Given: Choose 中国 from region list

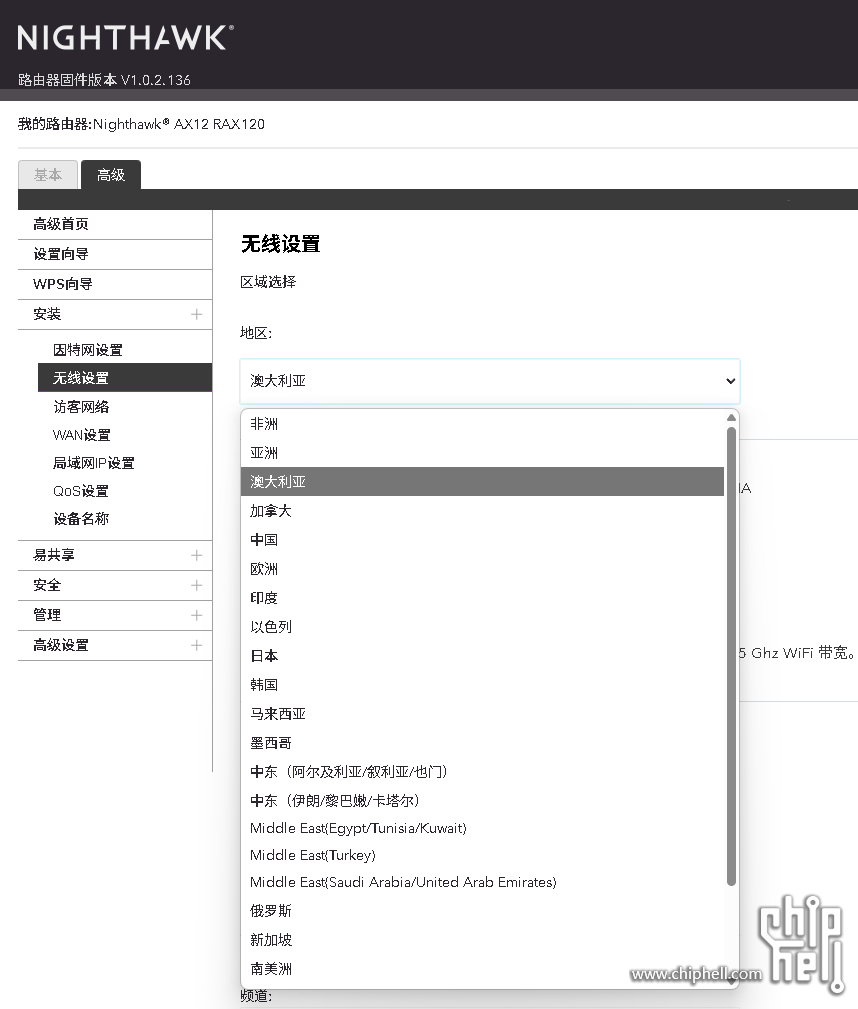Looking at the screenshot, I should pos(482,540).
